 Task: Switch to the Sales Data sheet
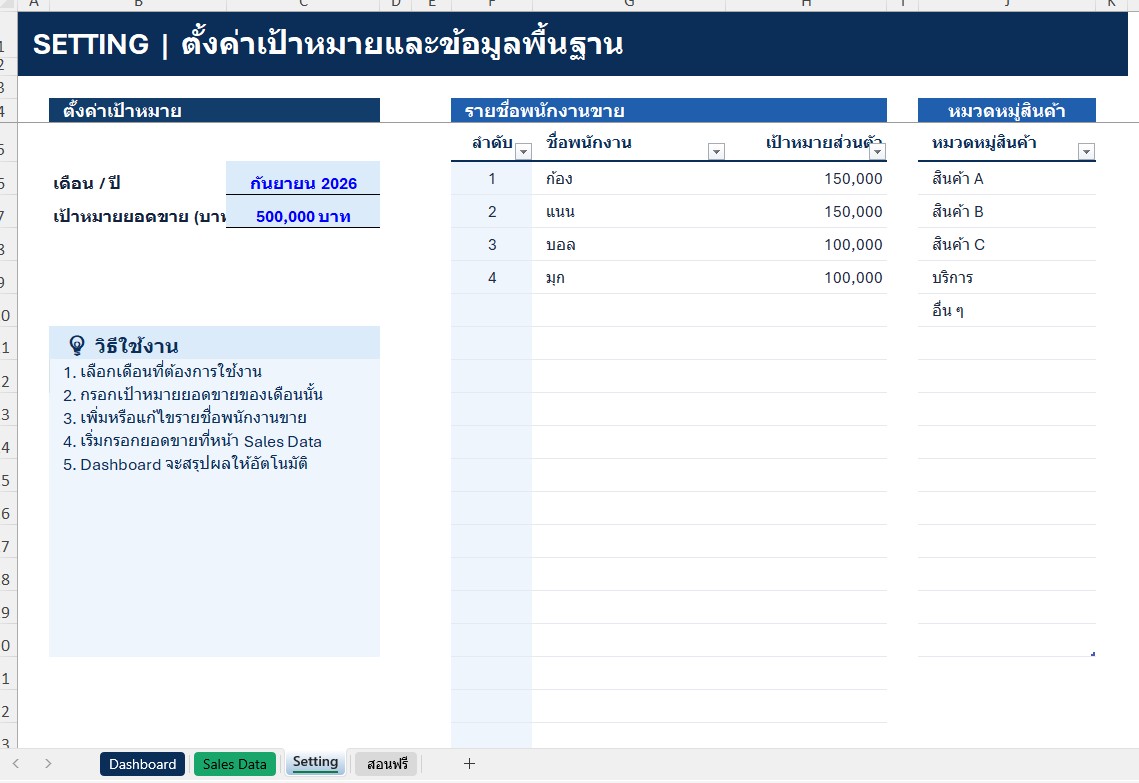(x=235, y=764)
